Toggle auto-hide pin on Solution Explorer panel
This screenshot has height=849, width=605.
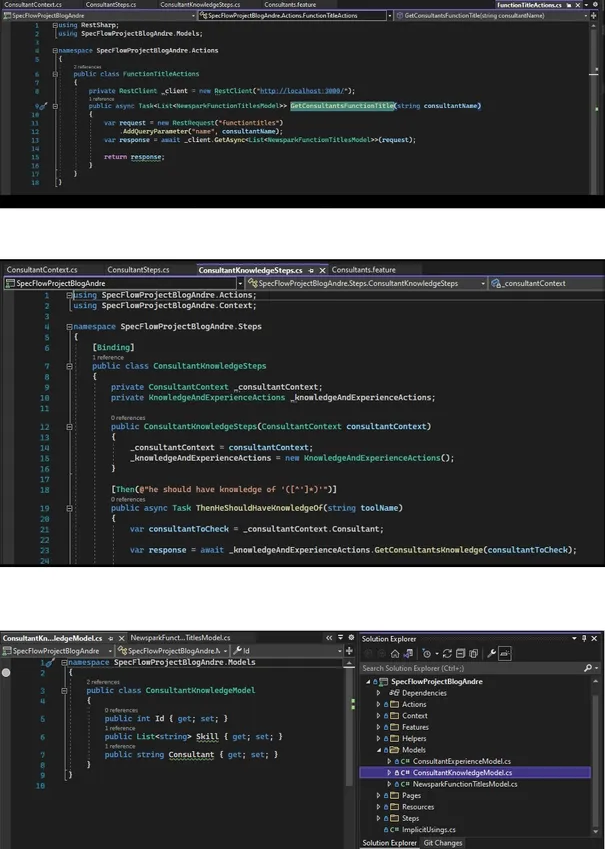pos(584,639)
